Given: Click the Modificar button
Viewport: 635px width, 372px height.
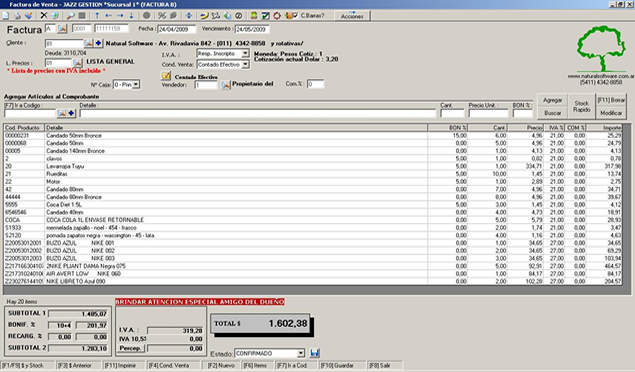Looking at the screenshot, I should tap(611, 113).
